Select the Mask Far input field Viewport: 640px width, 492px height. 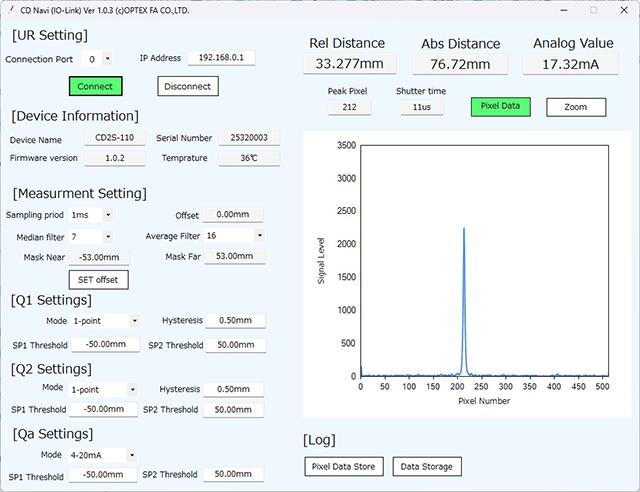tap(234, 257)
